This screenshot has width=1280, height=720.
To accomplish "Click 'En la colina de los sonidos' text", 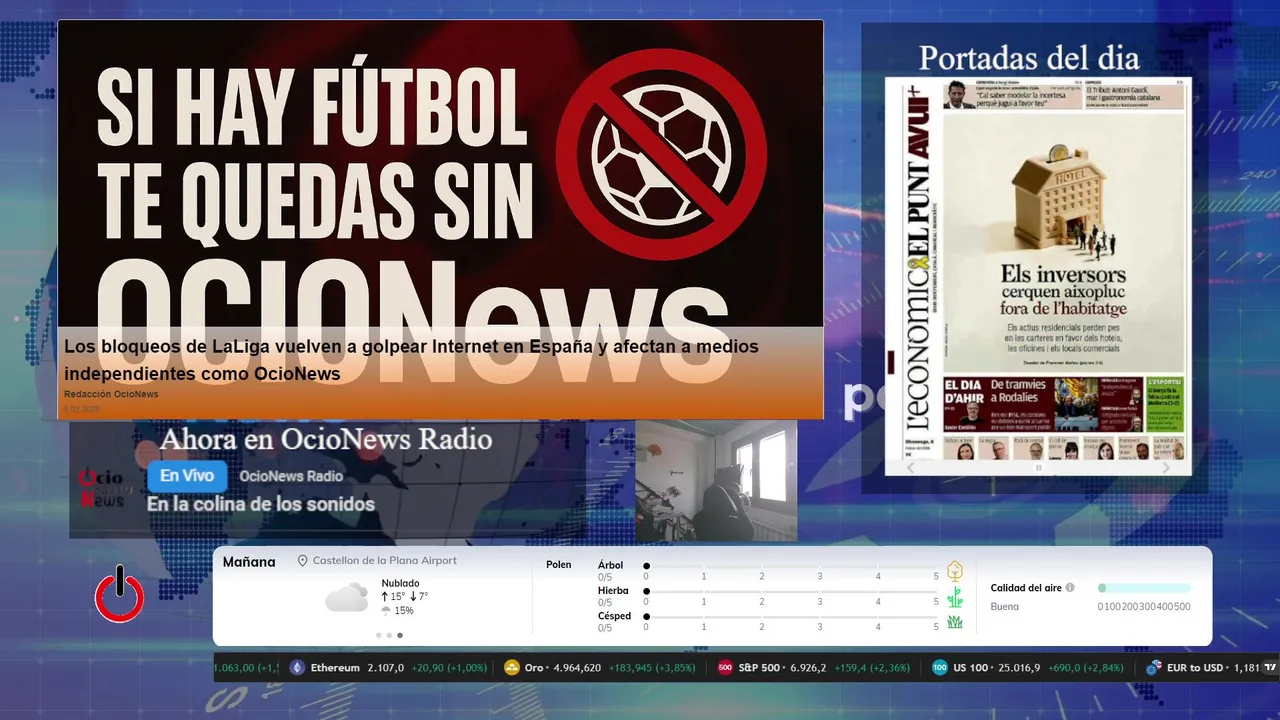I will [261, 504].
